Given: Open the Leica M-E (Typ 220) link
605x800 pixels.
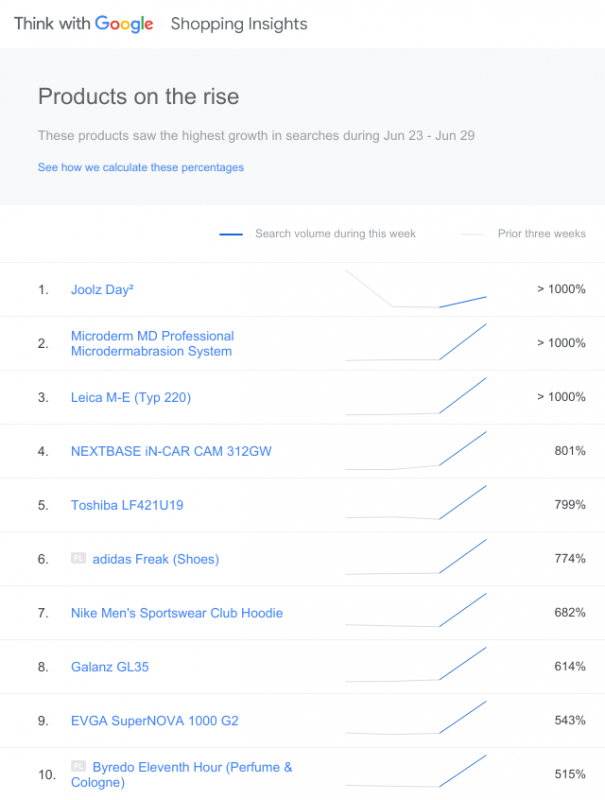Looking at the screenshot, I should pyautogui.click(x=131, y=398).
